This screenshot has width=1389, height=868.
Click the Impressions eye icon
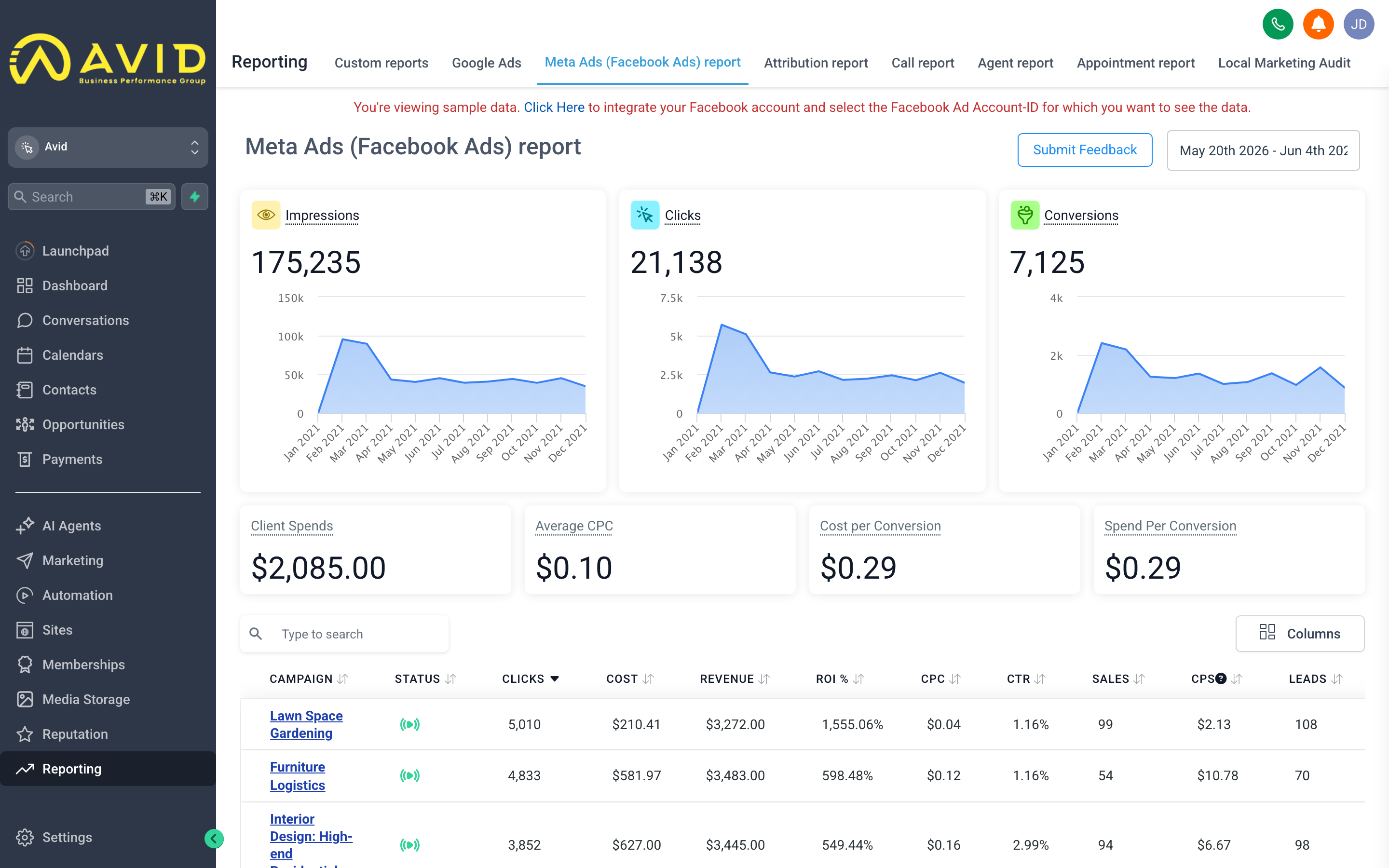pyautogui.click(x=266, y=215)
